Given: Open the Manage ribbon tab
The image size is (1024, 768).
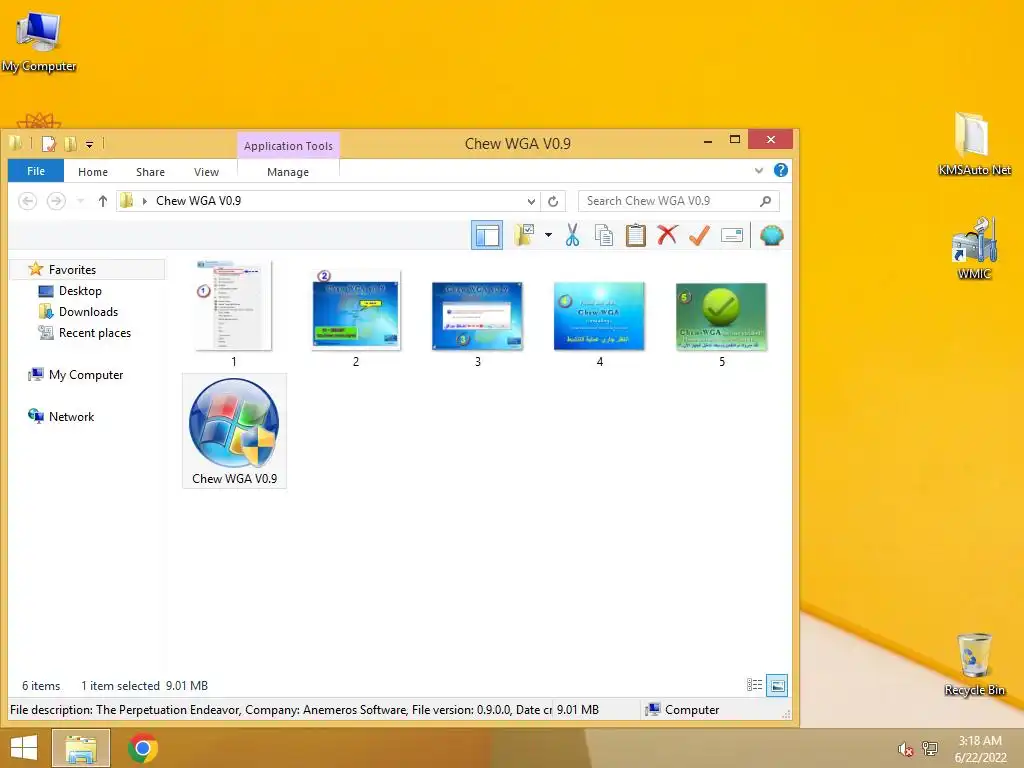Looking at the screenshot, I should click(288, 172).
